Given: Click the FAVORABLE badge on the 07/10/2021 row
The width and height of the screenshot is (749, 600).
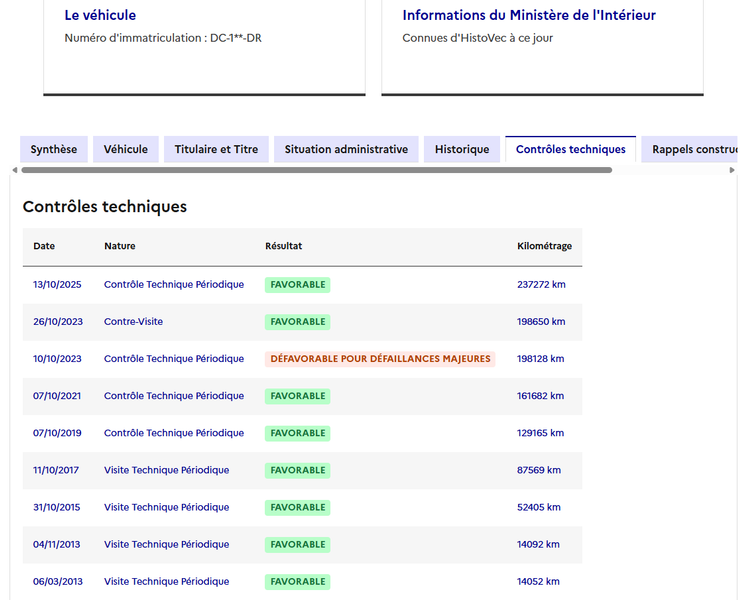Looking at the screenshot, I should (298, 396).
